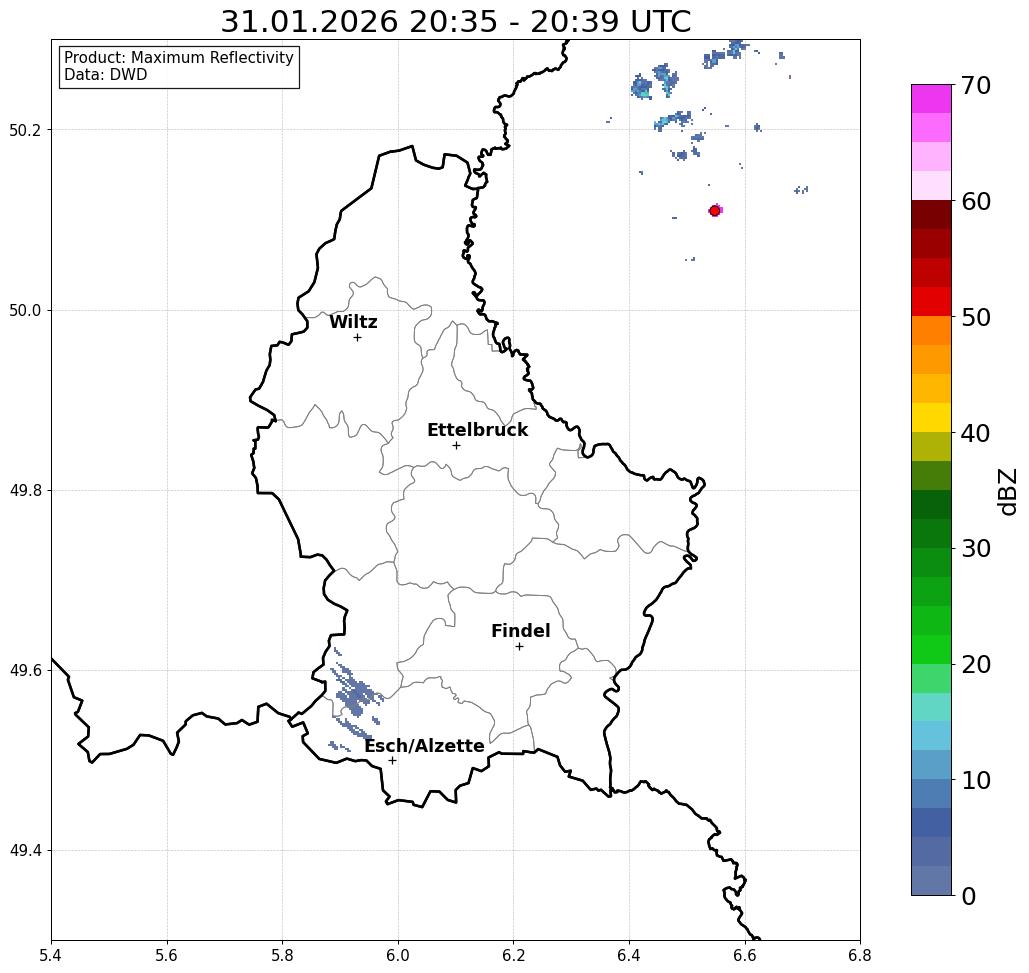This screenshot has width=1029, height=973.
Task: Click the colorbar tick label 70
Action: (976, 85)
